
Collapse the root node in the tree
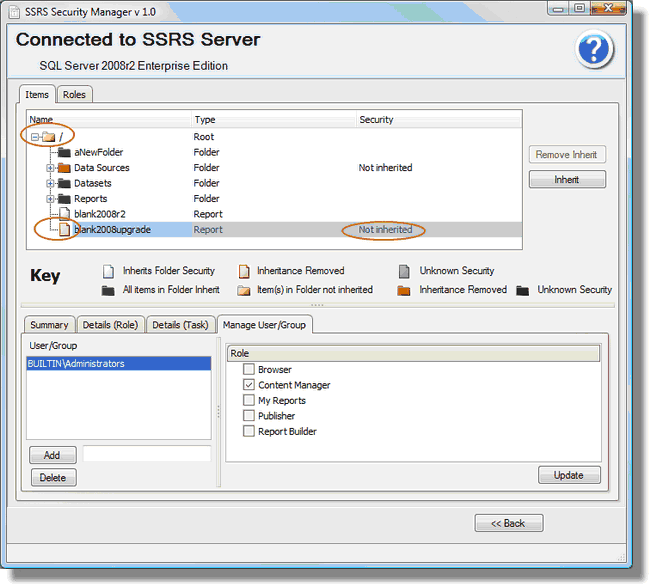(35, 137)
